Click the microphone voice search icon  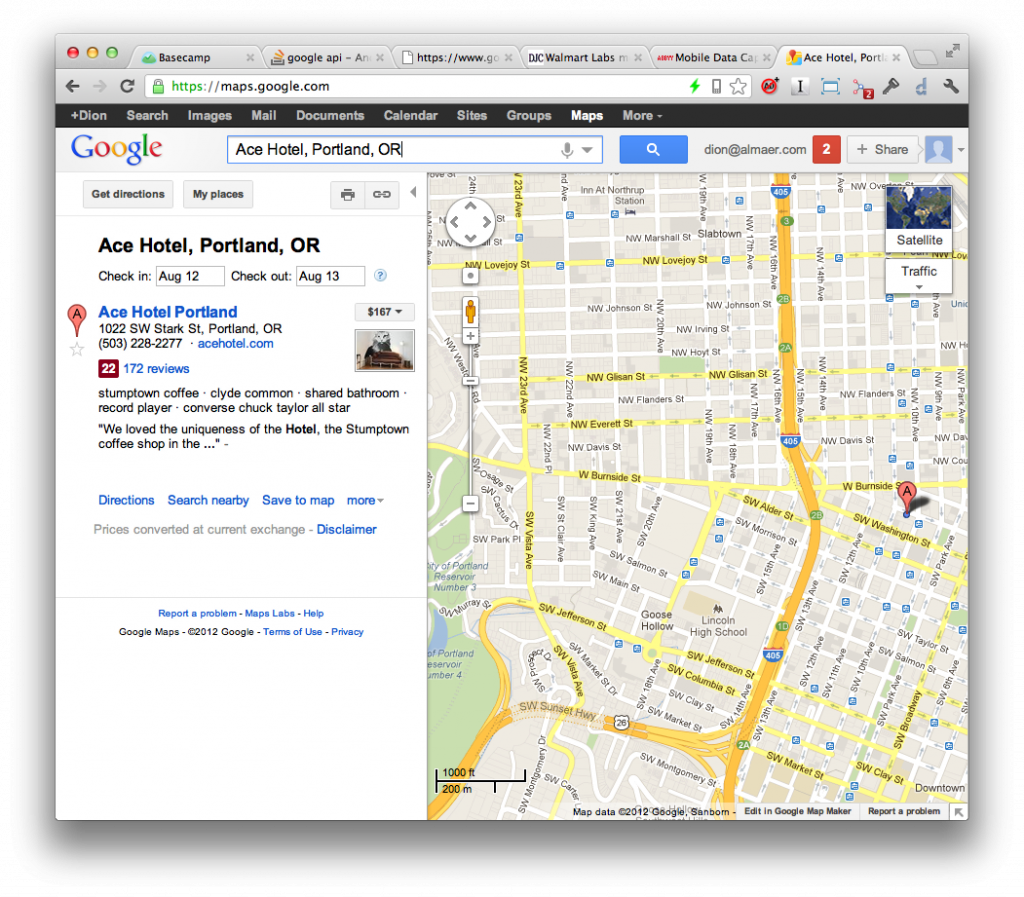[567, 150]
